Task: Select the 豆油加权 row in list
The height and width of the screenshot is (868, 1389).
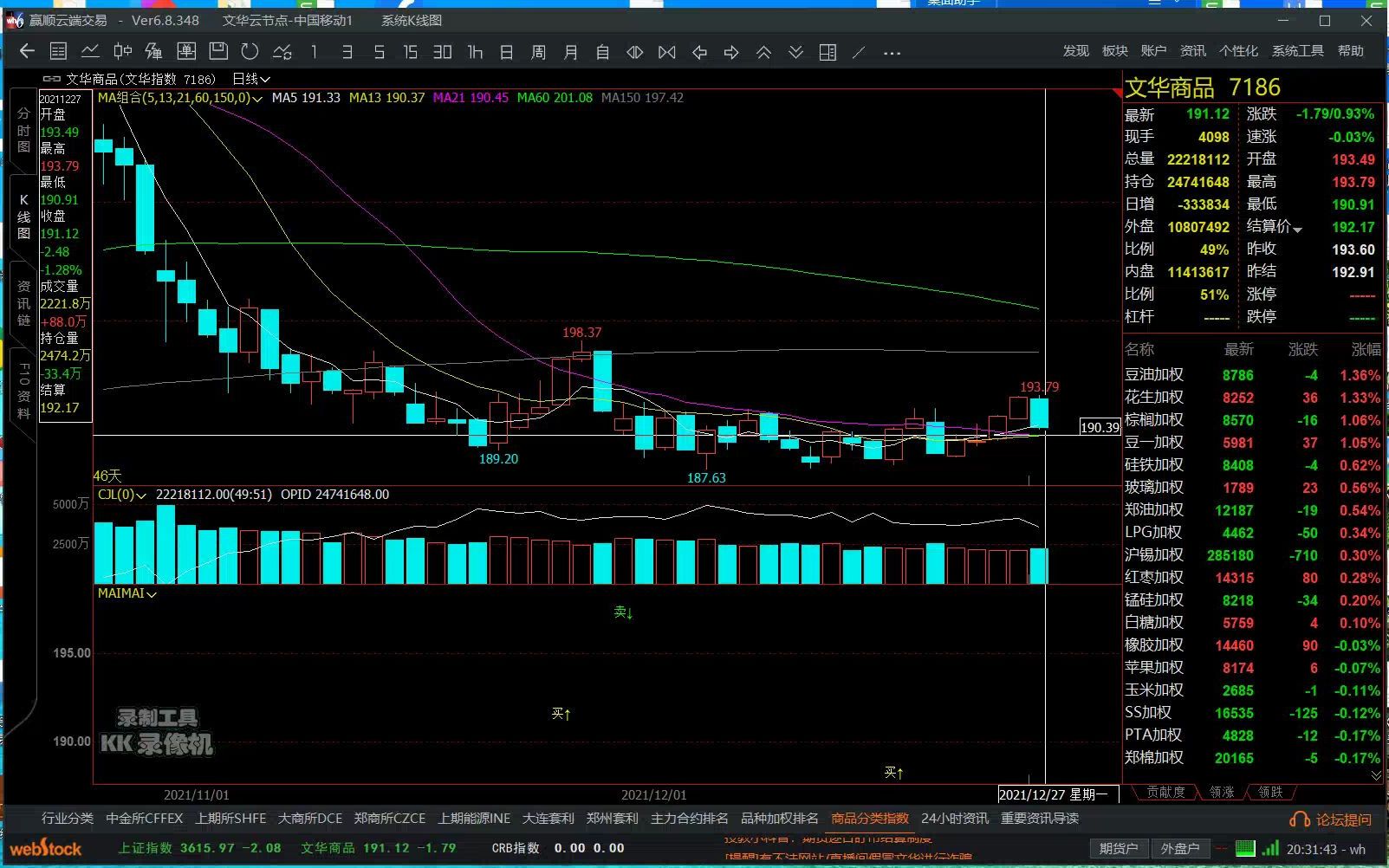Action: point(1252,375)
